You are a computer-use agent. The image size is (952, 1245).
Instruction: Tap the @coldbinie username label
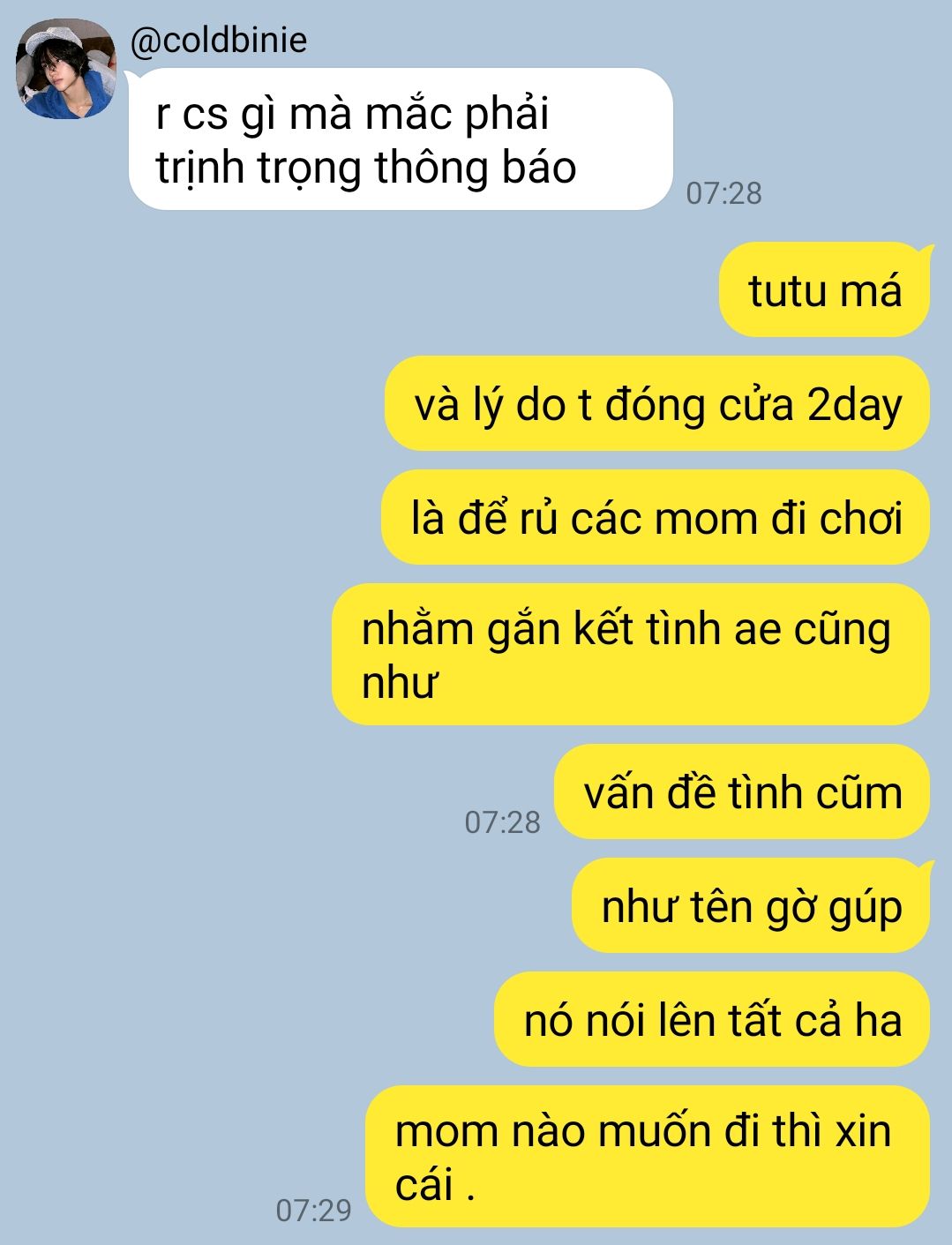[219, 41]
